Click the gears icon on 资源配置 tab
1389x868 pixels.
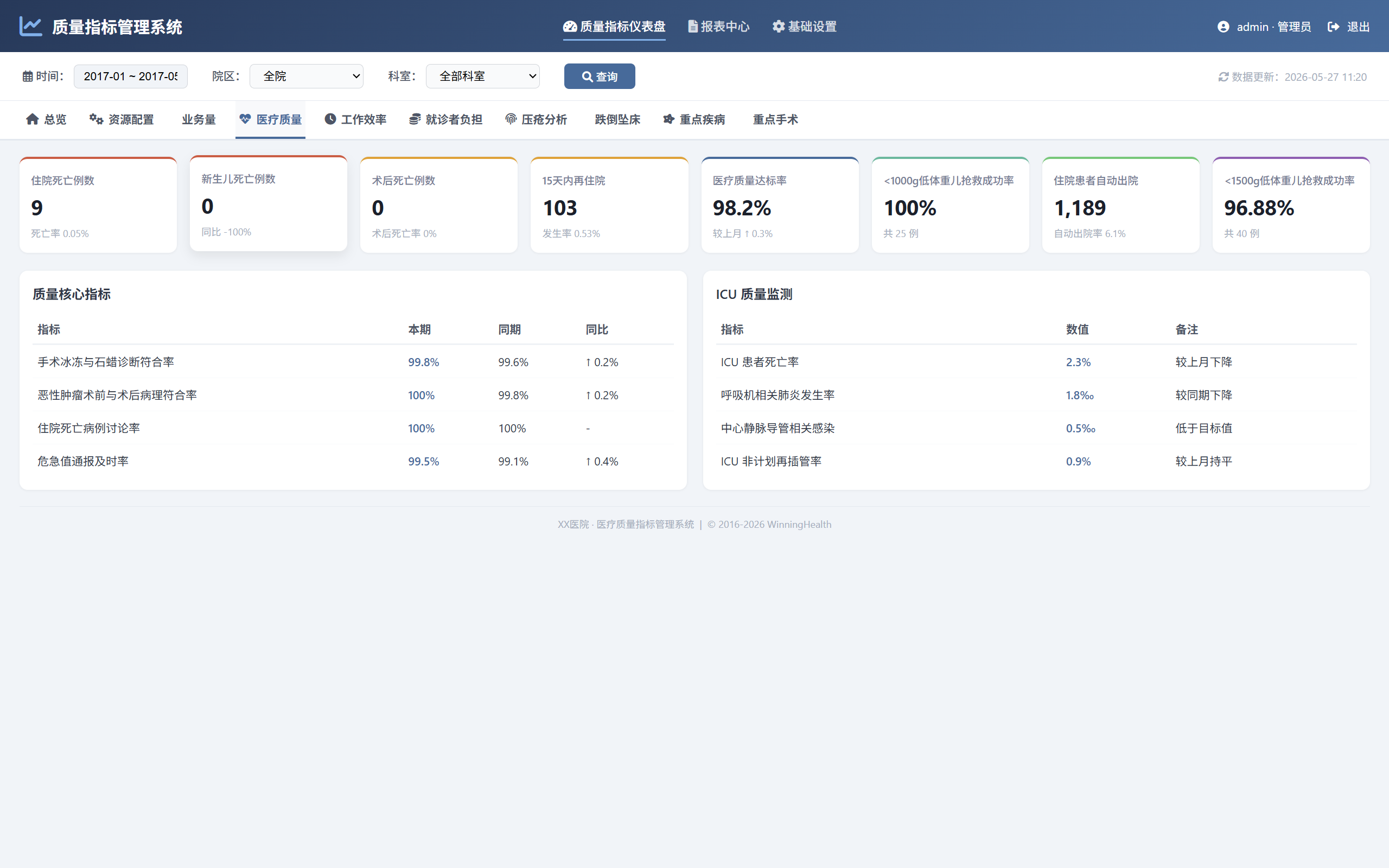tap(96, 119)
